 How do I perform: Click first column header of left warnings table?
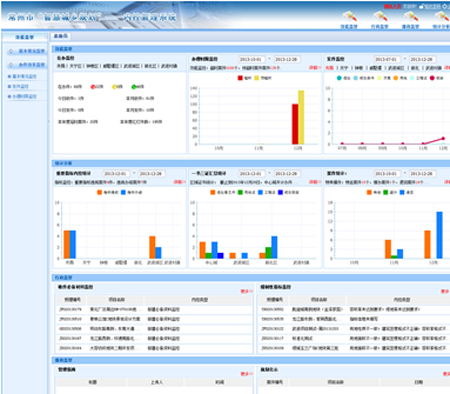coord(71,300)
